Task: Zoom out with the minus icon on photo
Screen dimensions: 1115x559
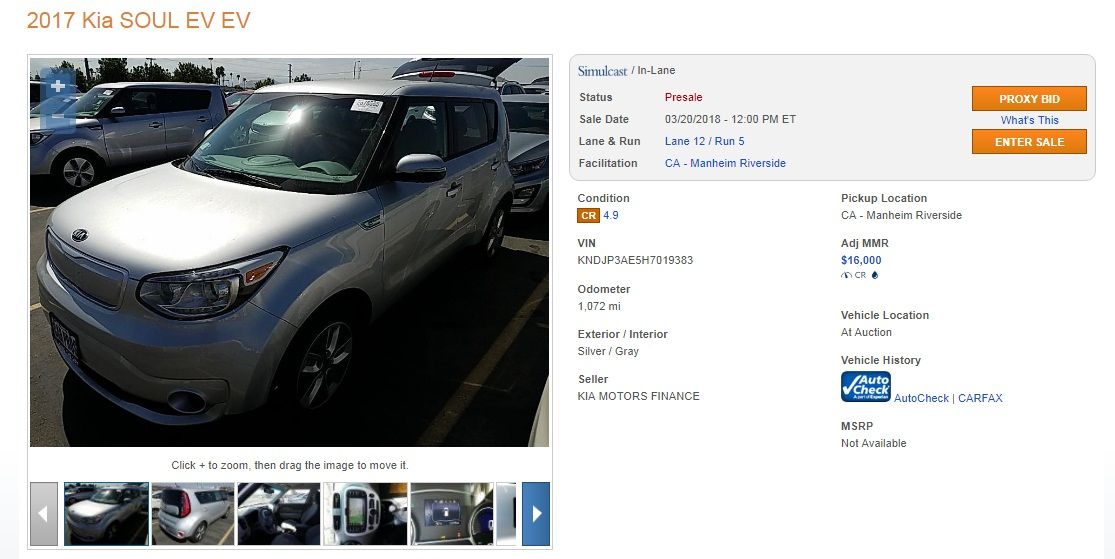Action: point(58,116)
